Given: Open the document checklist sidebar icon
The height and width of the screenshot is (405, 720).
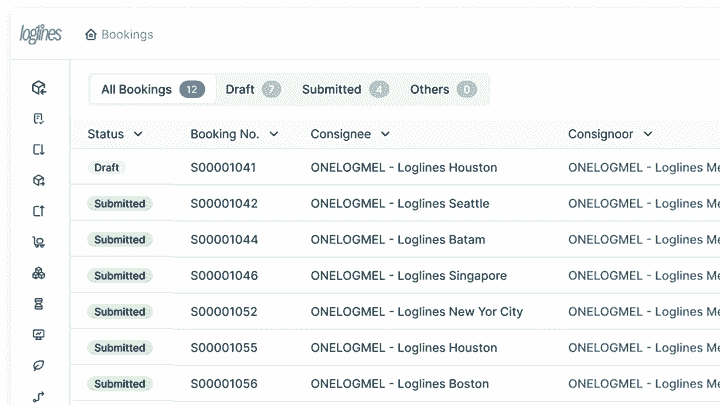Looking at the screenshot, I should 39,119.
